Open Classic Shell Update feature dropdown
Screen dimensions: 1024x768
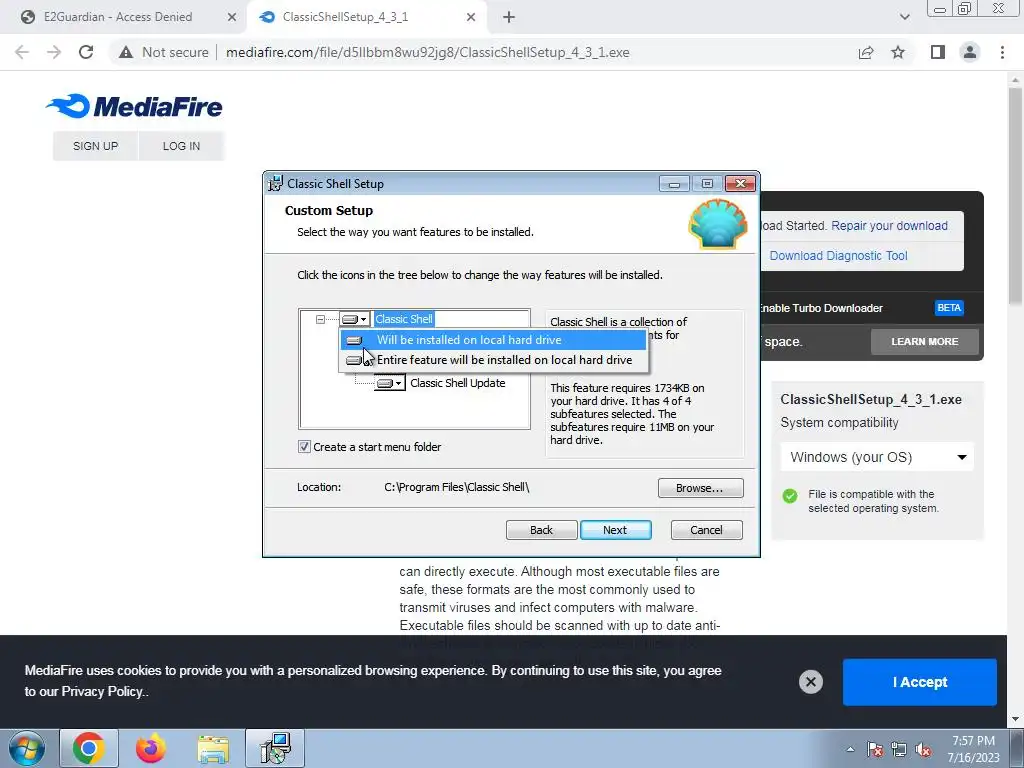click(x=390, y=383)
